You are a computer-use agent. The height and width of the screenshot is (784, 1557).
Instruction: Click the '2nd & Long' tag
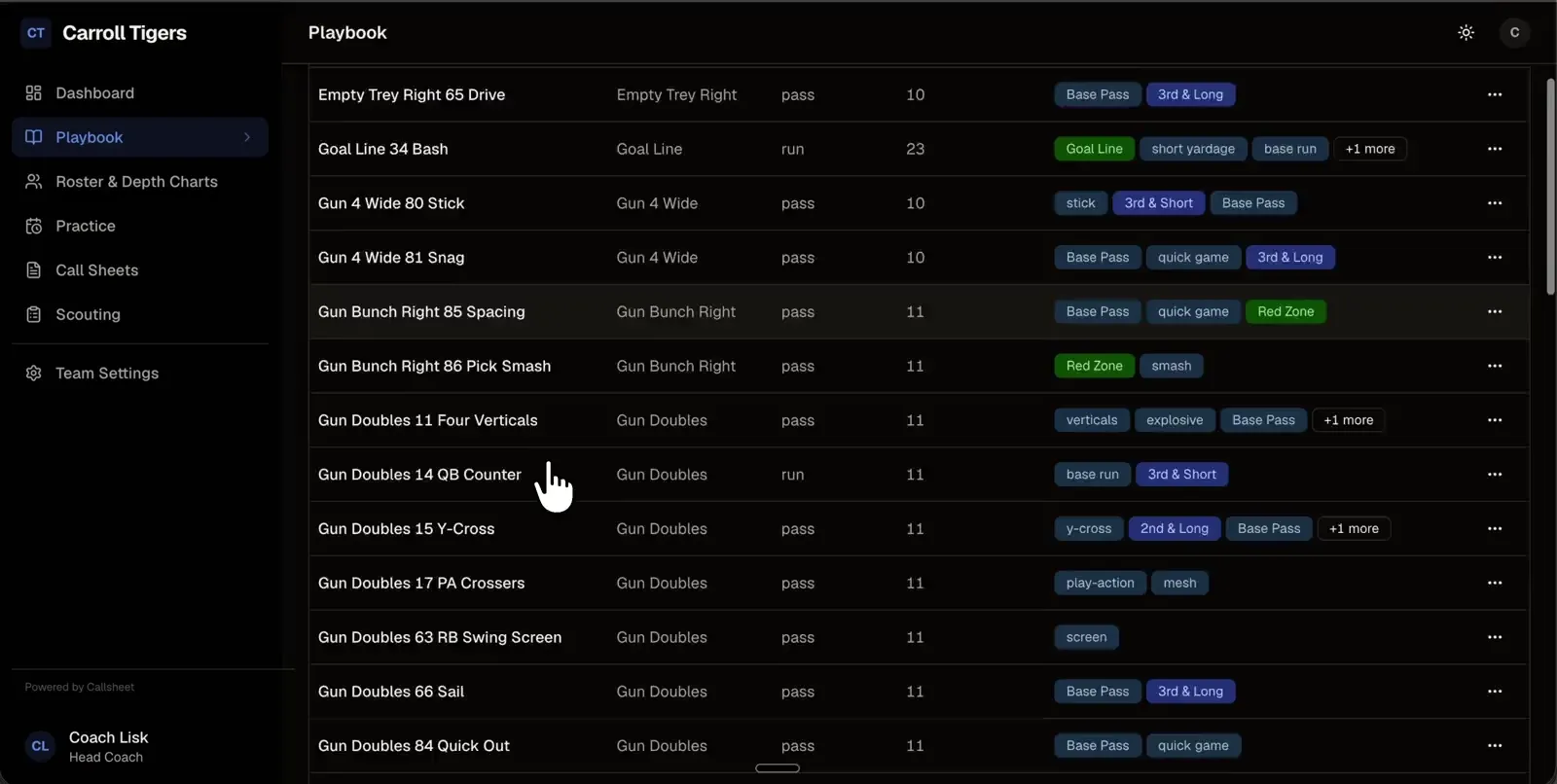[x=1175, y=529]
